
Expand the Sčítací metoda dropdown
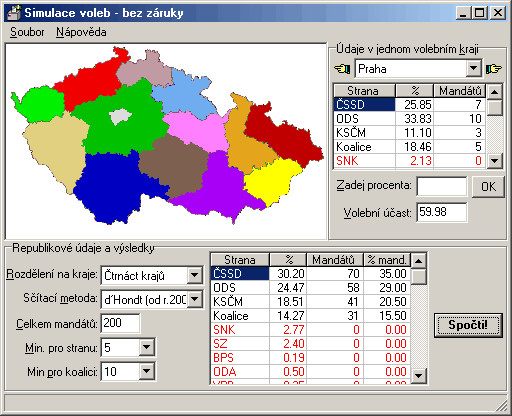pyautogui.click(x=194, y=299)
